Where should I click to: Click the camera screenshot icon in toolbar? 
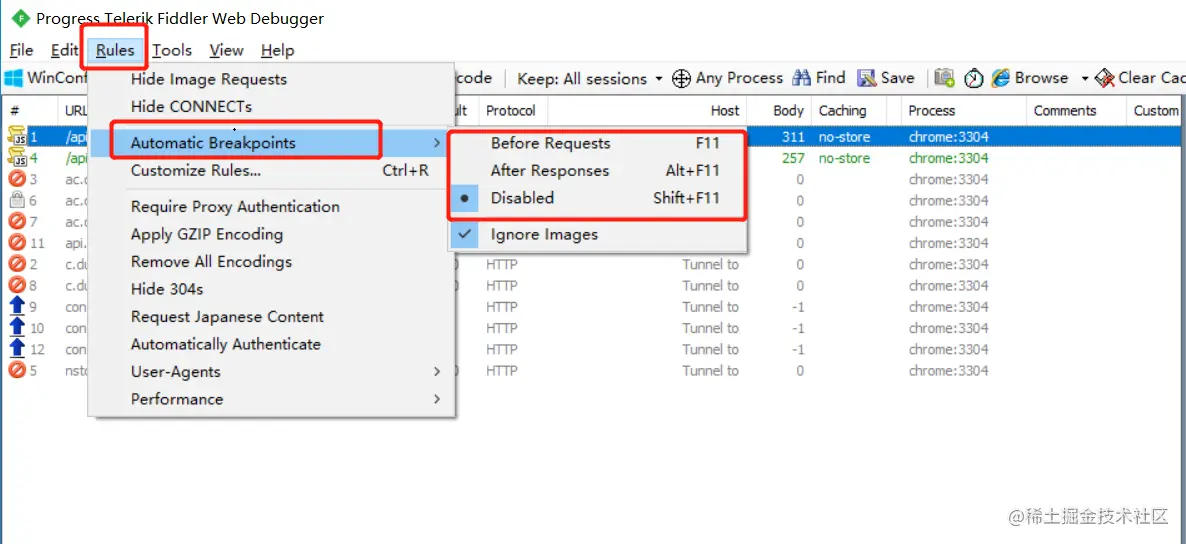[x=944, y=78]
